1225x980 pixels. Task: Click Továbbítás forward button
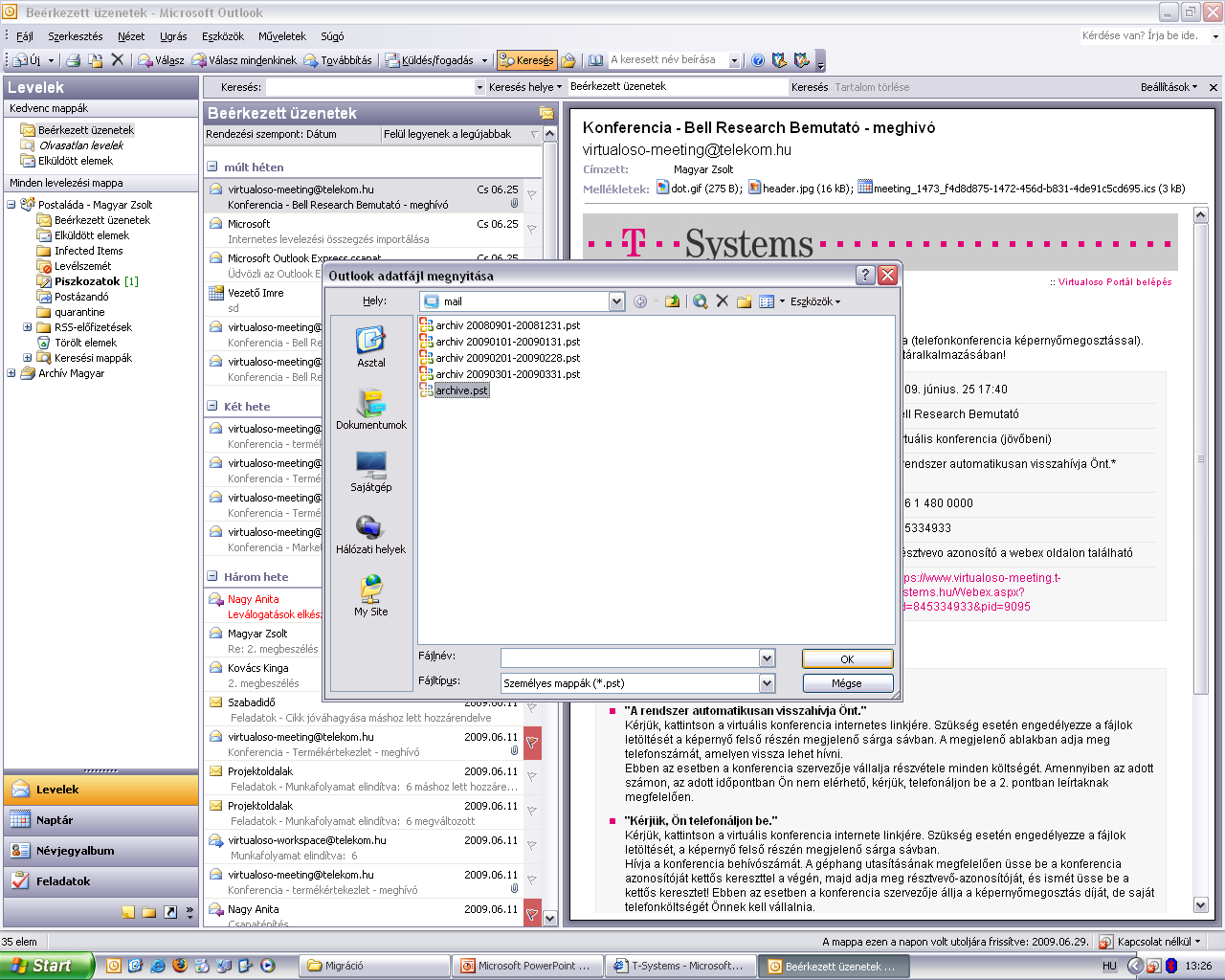click(338, 60)
